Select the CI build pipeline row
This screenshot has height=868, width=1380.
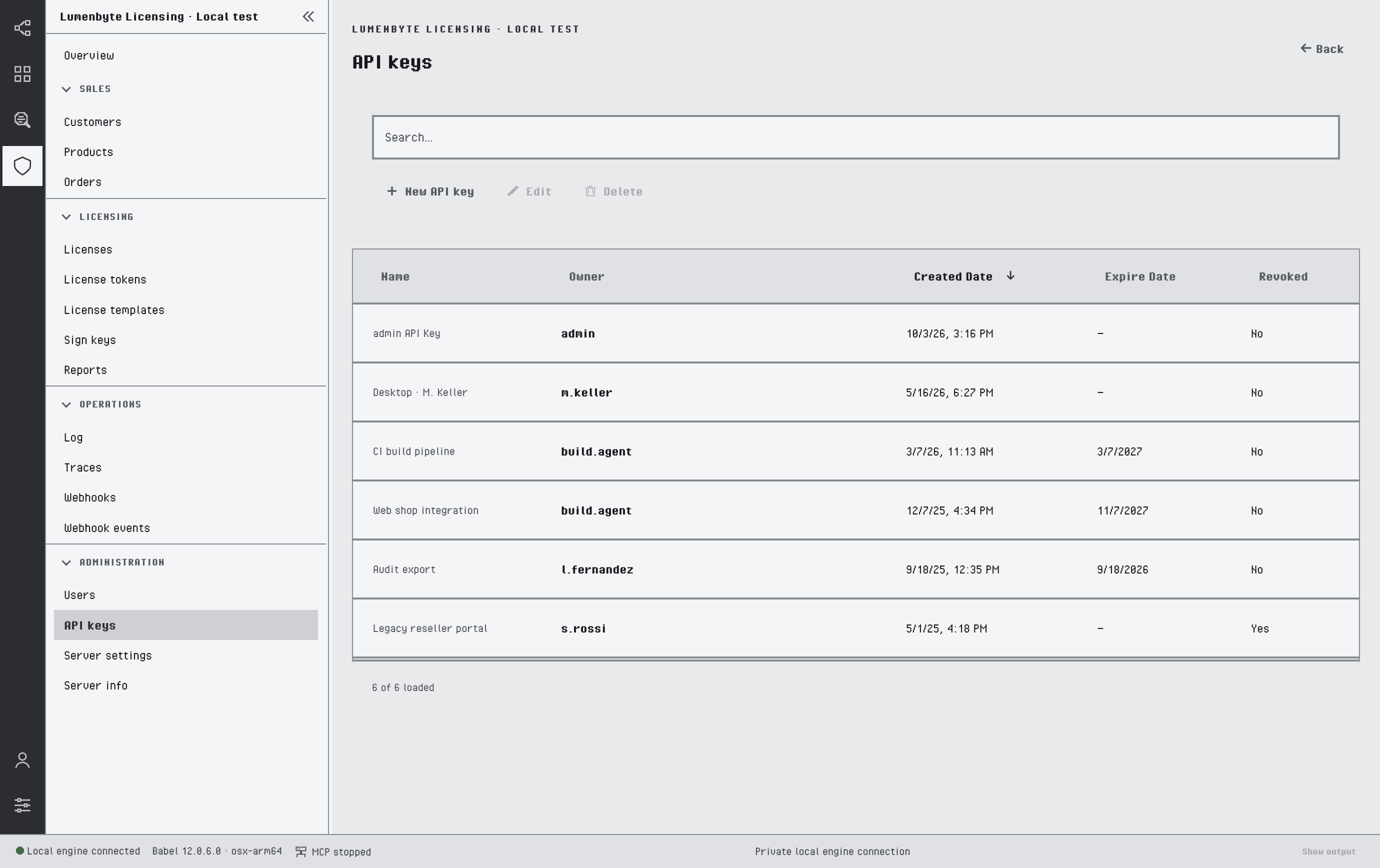coord(855,451)
